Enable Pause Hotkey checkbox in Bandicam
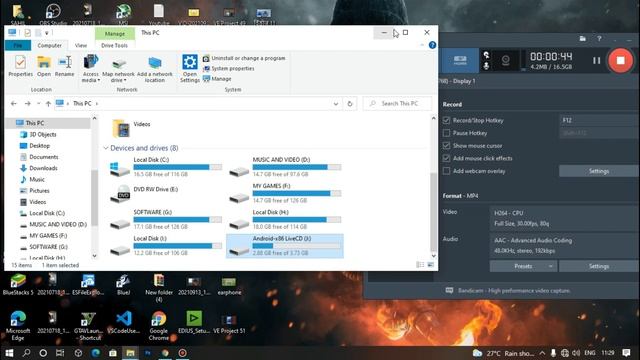The width and height of the screenshot is (640, 360). (446, 133)
